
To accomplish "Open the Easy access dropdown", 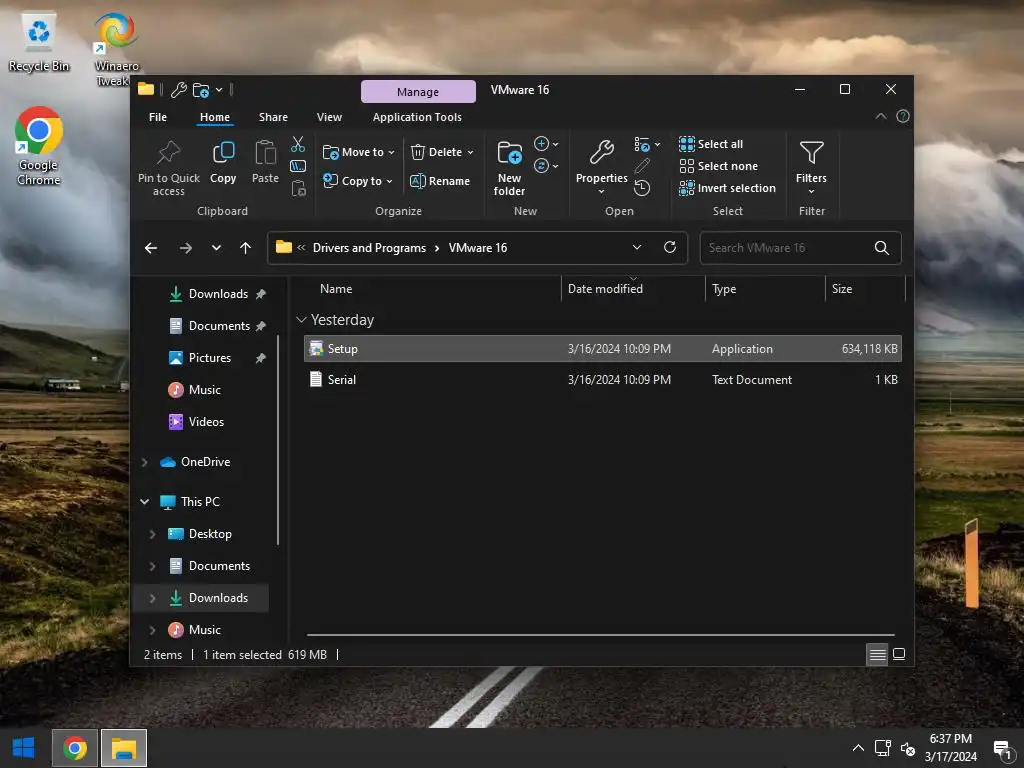I will [546, 166].
